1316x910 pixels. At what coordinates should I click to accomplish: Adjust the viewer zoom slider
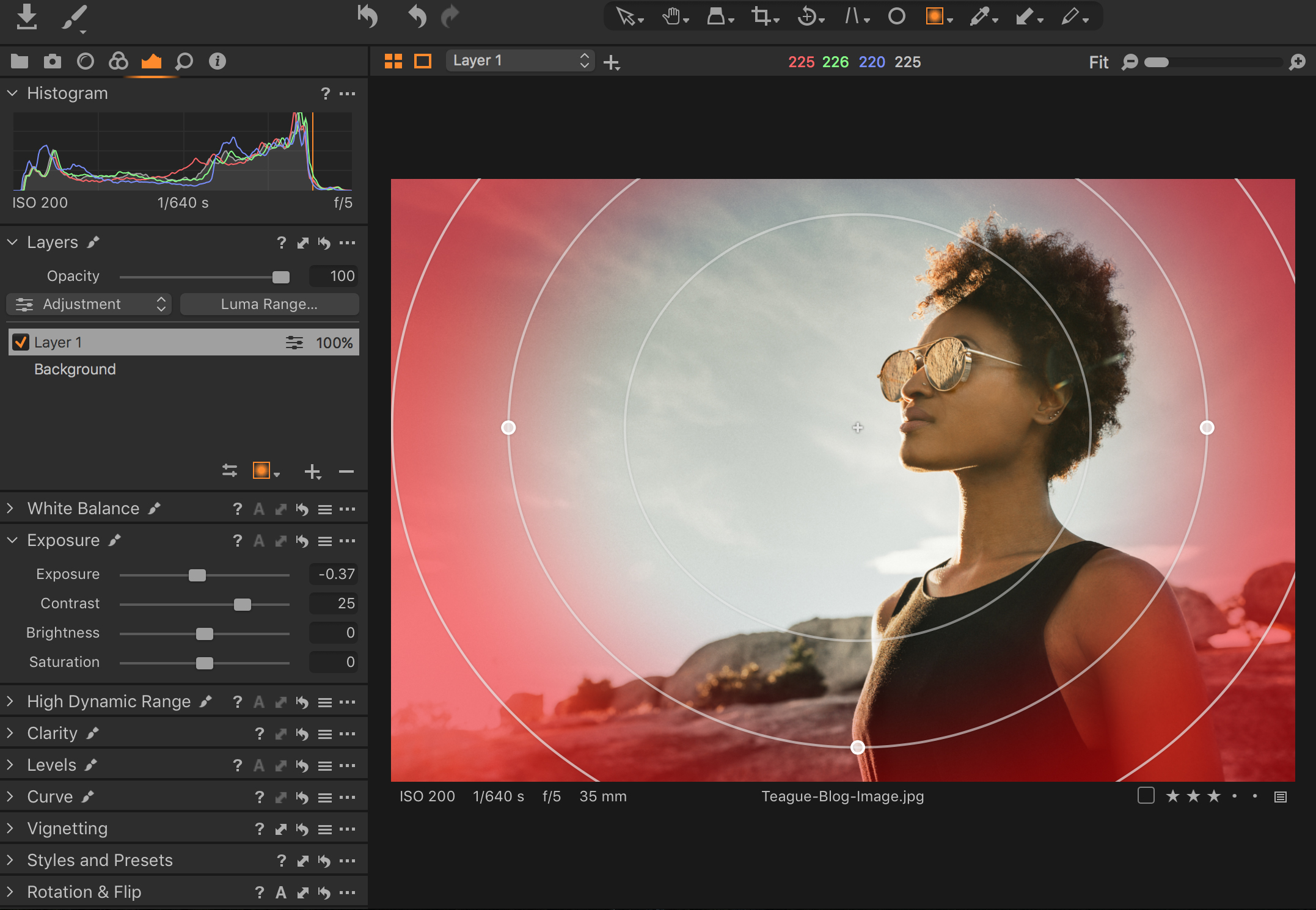click(x=1156, y=62)
